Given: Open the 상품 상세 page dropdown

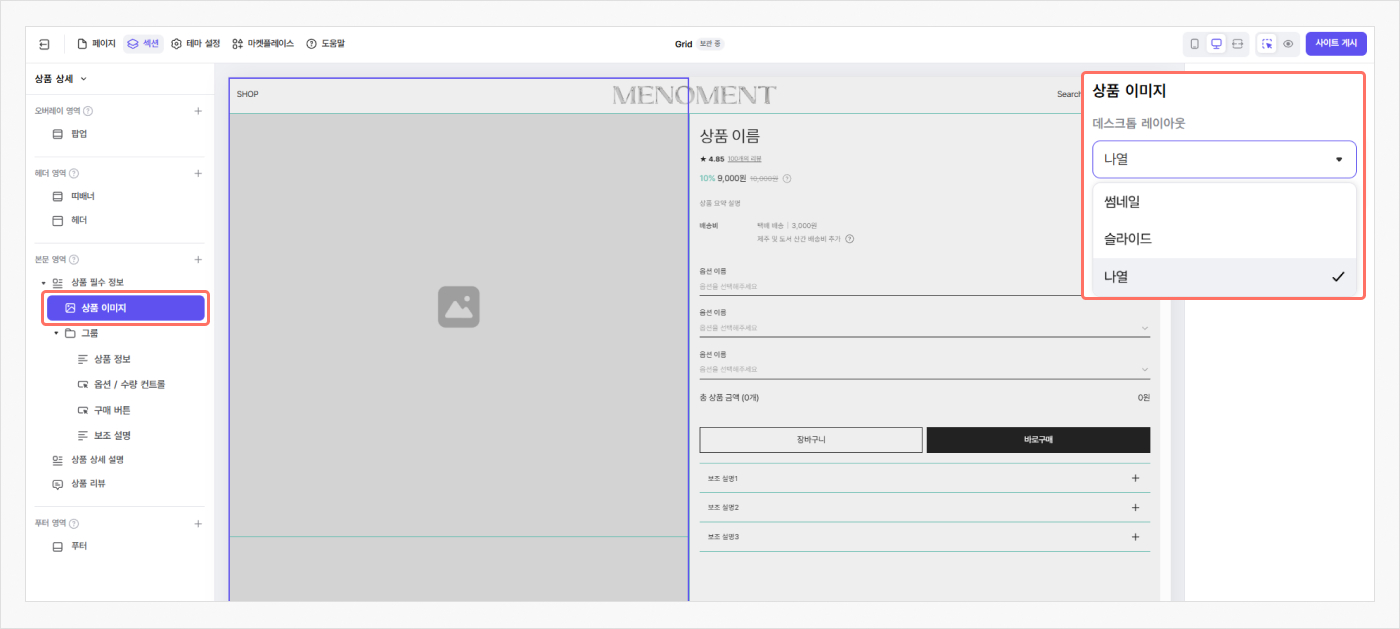Looking at the screenshot, I should click(61, 78).
